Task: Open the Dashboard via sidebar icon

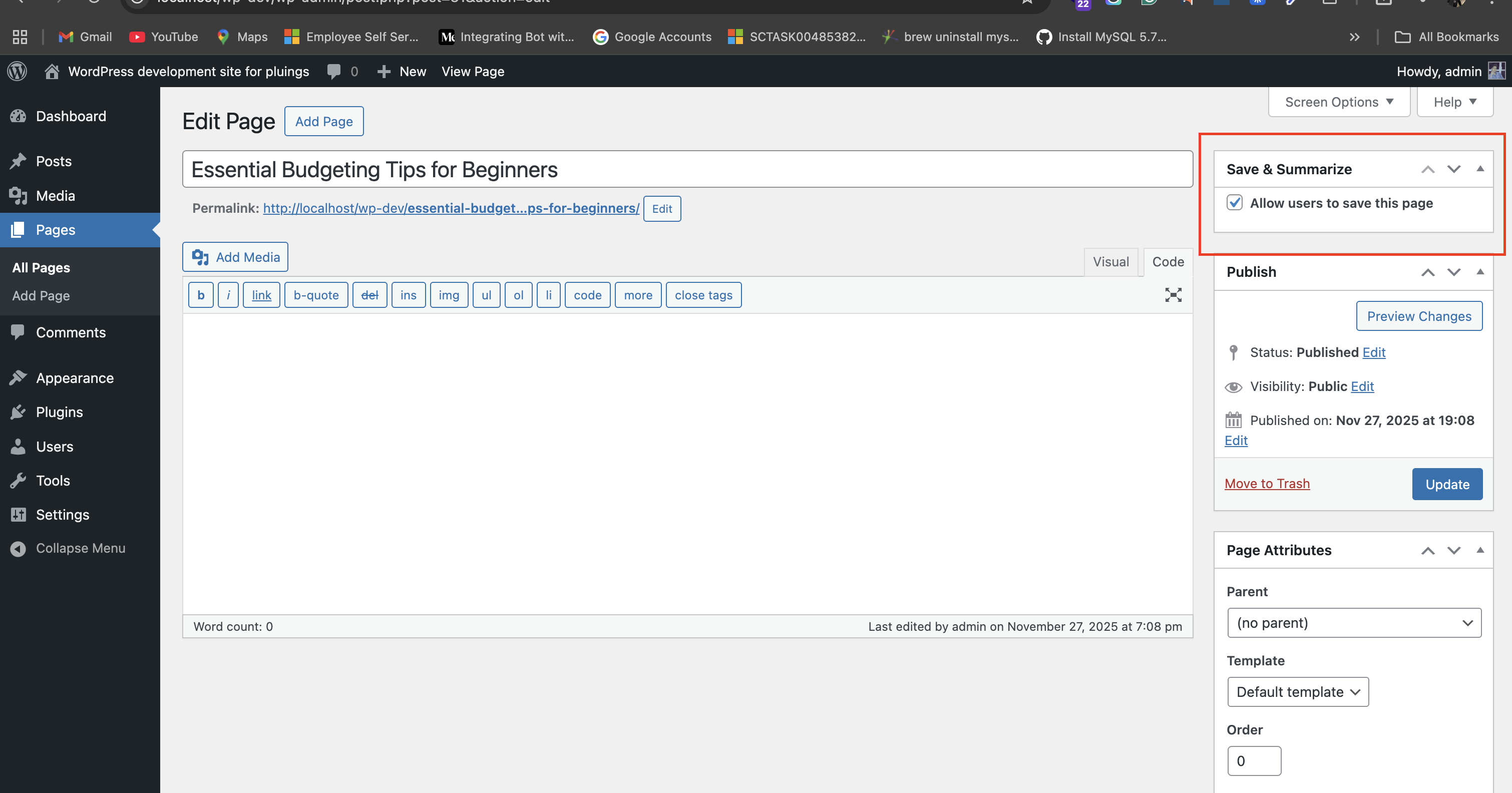Action: (18, 116)
